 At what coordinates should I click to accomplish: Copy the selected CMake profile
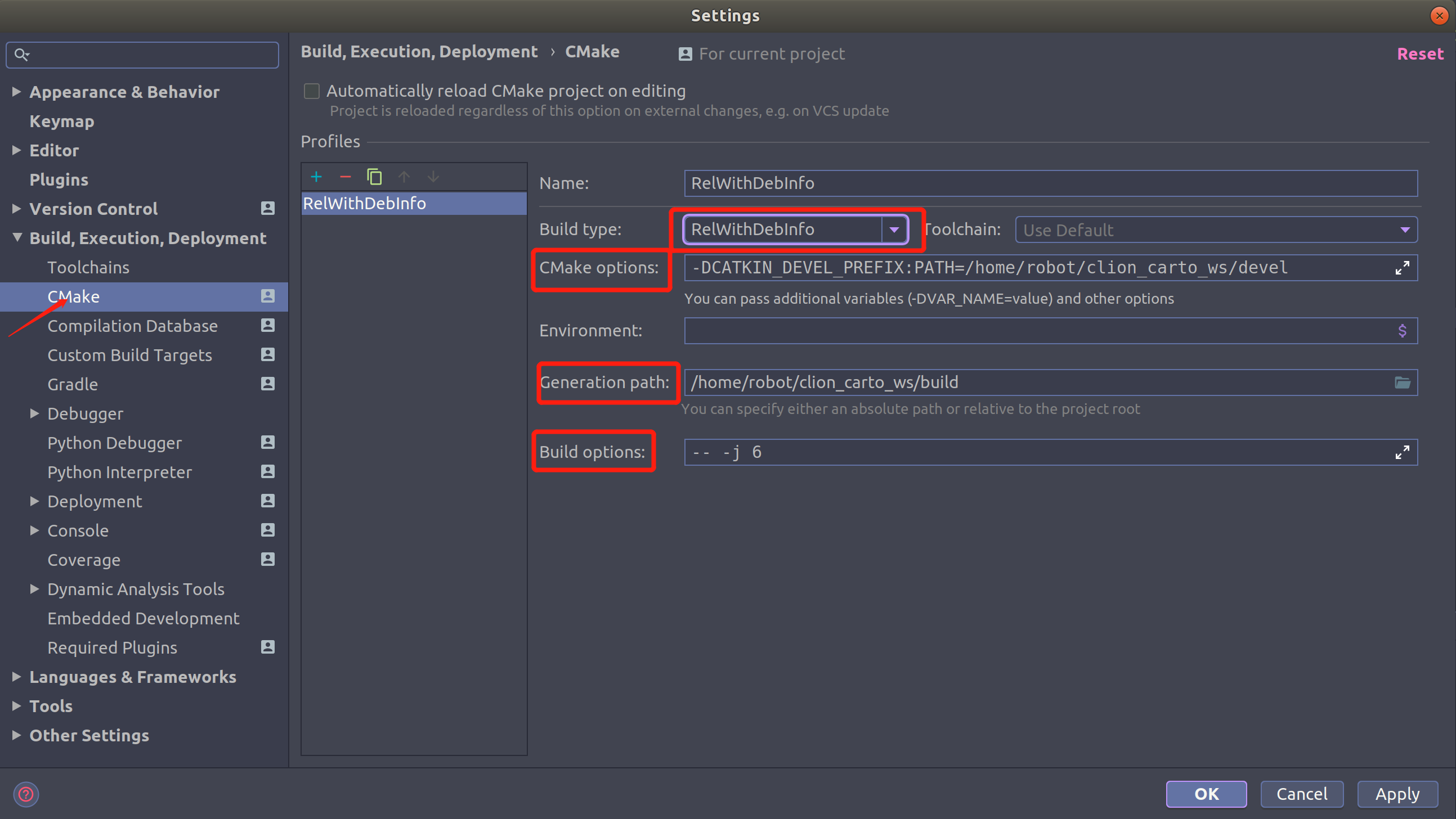(x=374, y=177)
